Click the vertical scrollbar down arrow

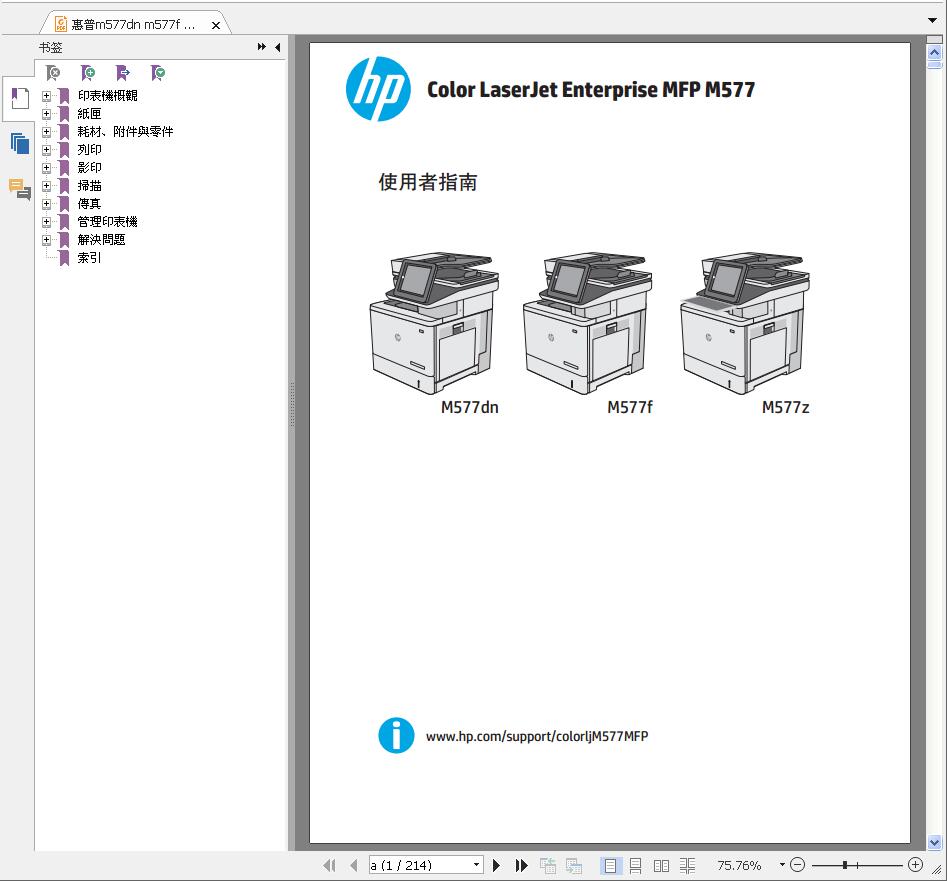934,842
